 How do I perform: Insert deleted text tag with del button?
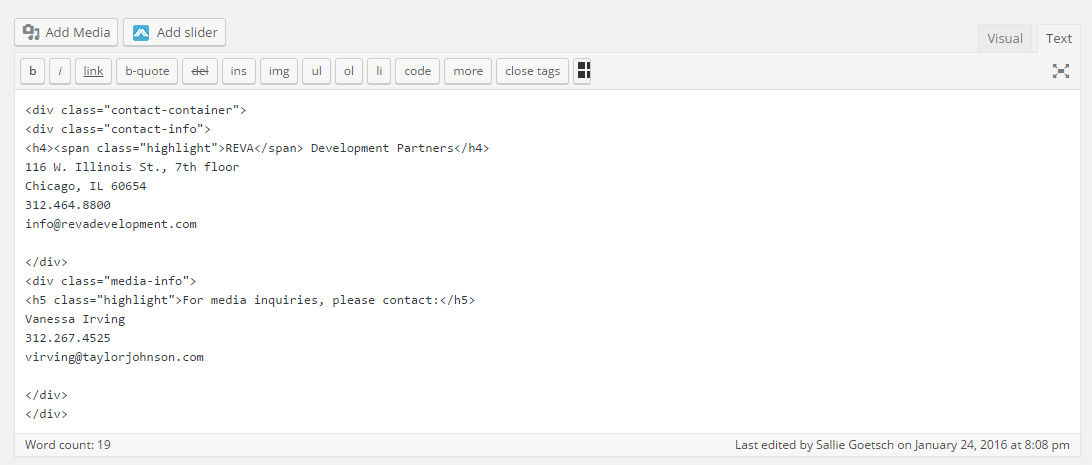pos(200,71)
